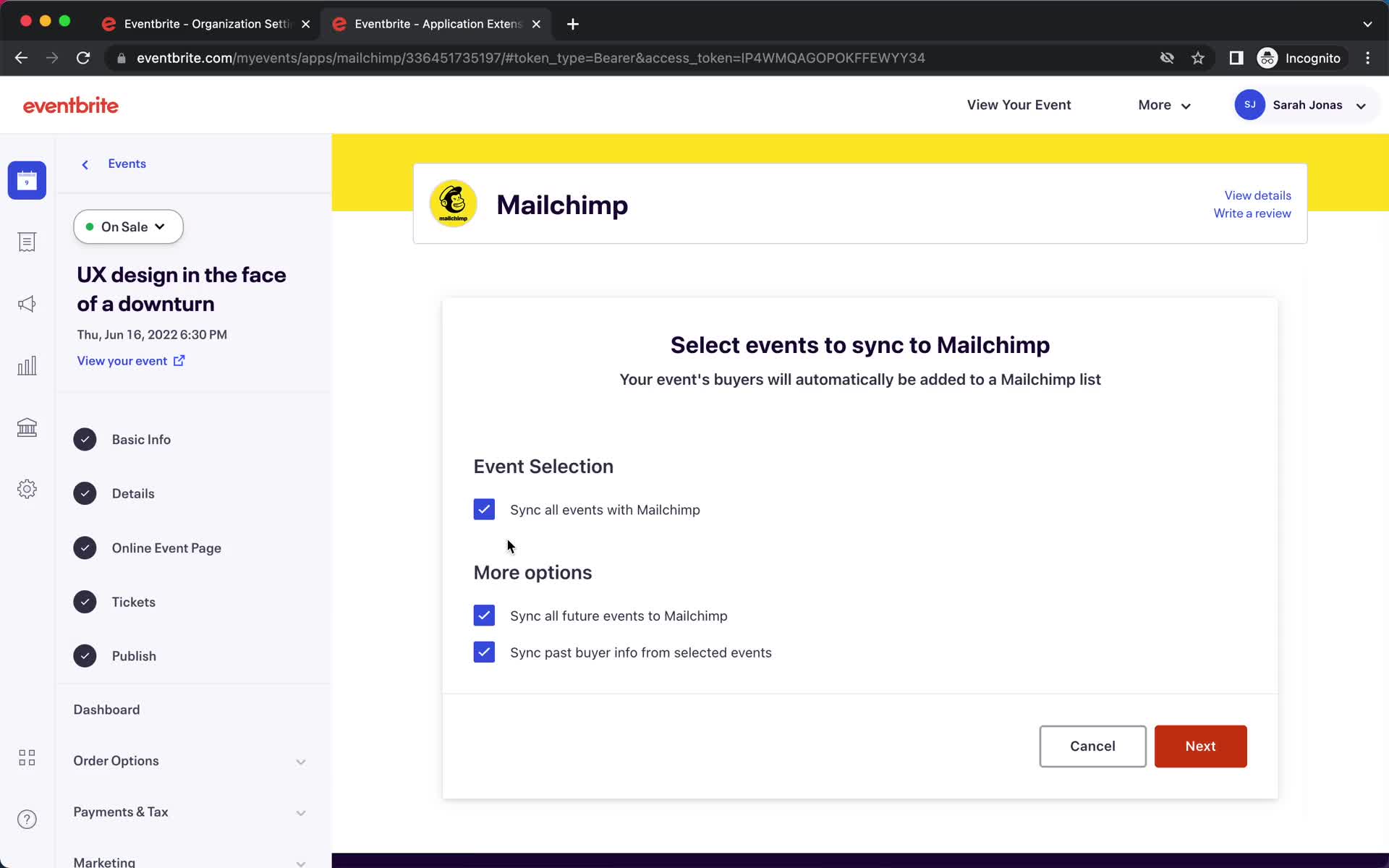Click the Next button
The image size is (1389, 868).
pyautogui.click(x=1200, y=745)
